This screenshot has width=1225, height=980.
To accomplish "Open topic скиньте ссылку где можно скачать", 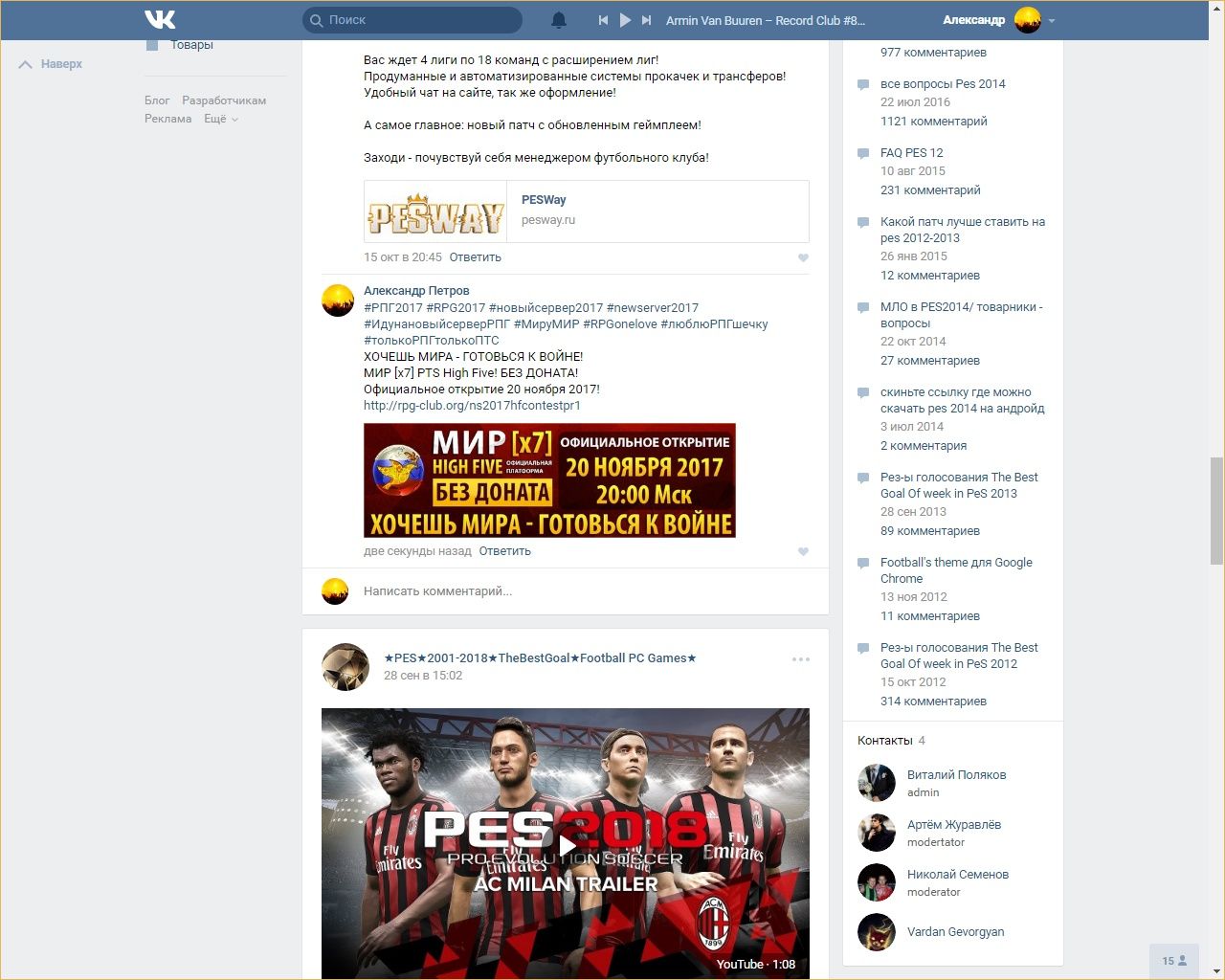I will 963,400.
